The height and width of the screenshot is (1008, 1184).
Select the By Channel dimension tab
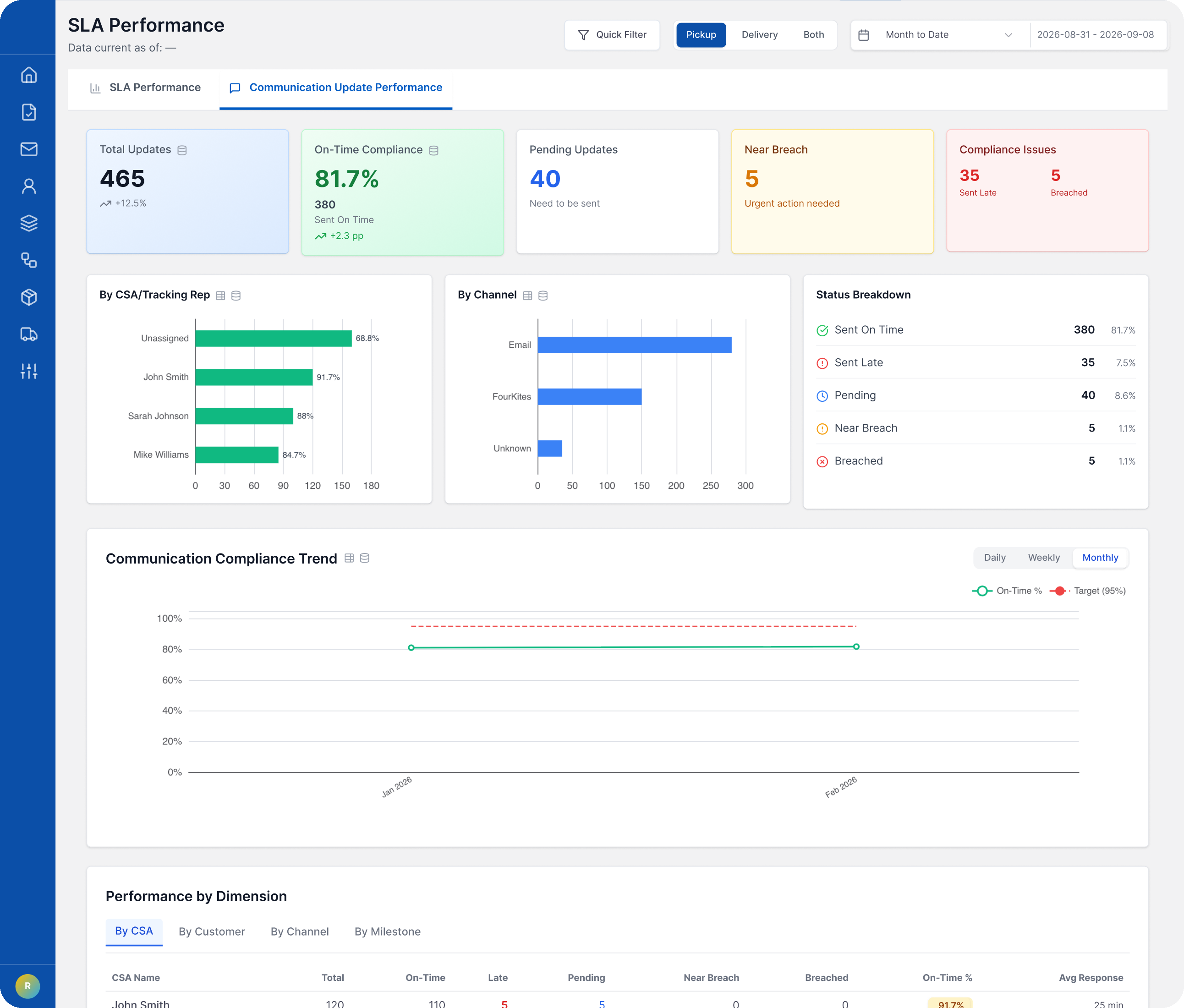click(299, 932)
